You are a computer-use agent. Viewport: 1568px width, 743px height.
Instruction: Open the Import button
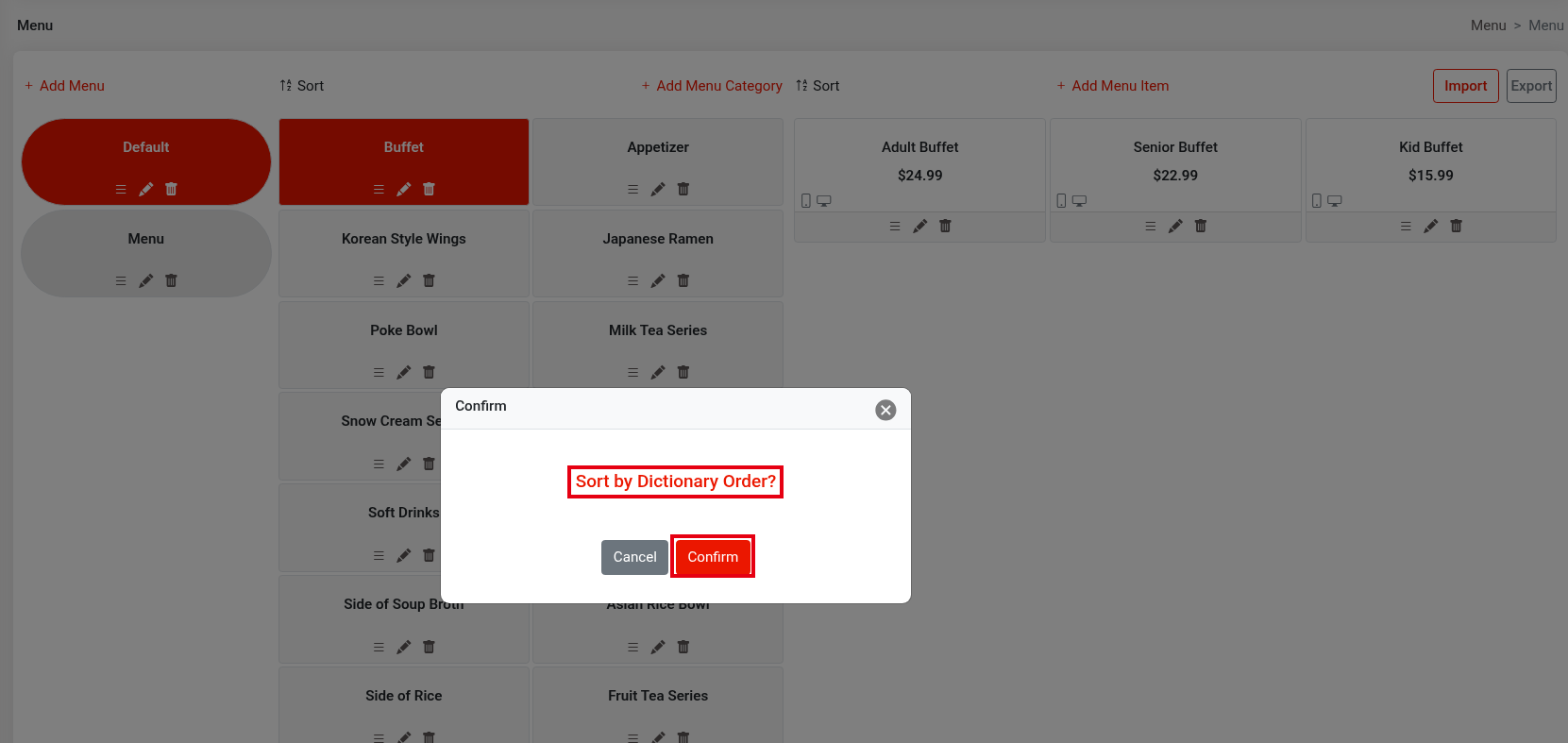1465,86
